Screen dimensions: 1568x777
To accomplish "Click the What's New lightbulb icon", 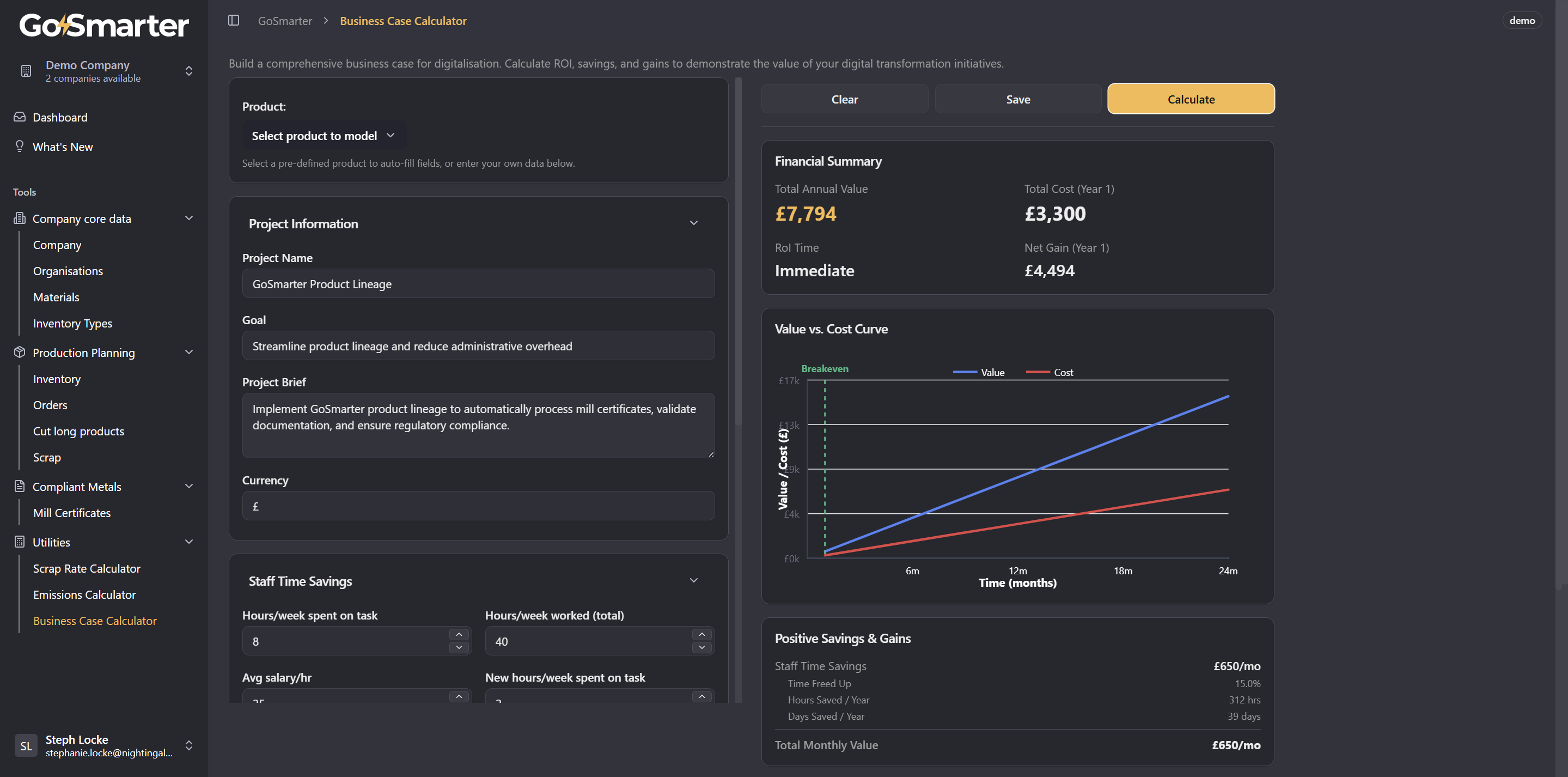I will (x=20, y=146).
